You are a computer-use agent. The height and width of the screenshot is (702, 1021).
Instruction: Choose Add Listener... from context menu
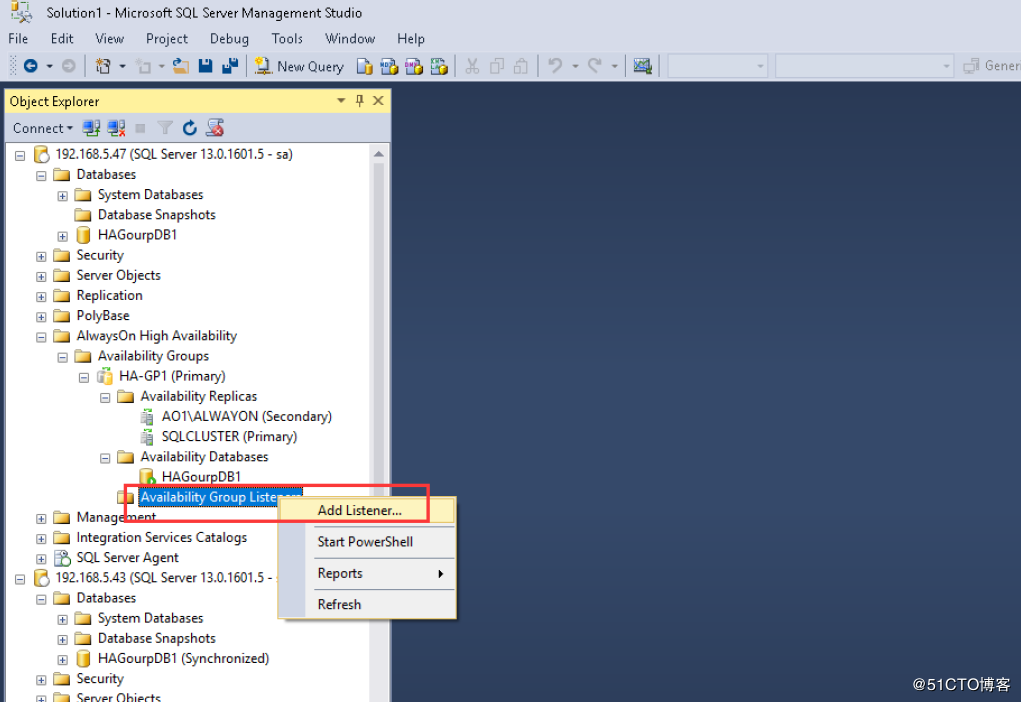pyautogui.click(x=368, y=511)
